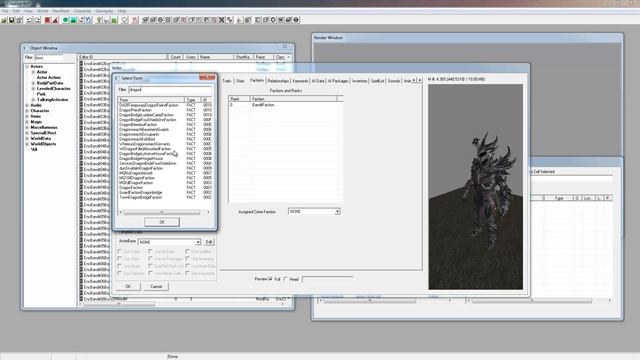Toggle the red triangle snap-to-angle icon
Image resolution: width=640 pixels, height=360 pixels.
(x=56, y=20)
